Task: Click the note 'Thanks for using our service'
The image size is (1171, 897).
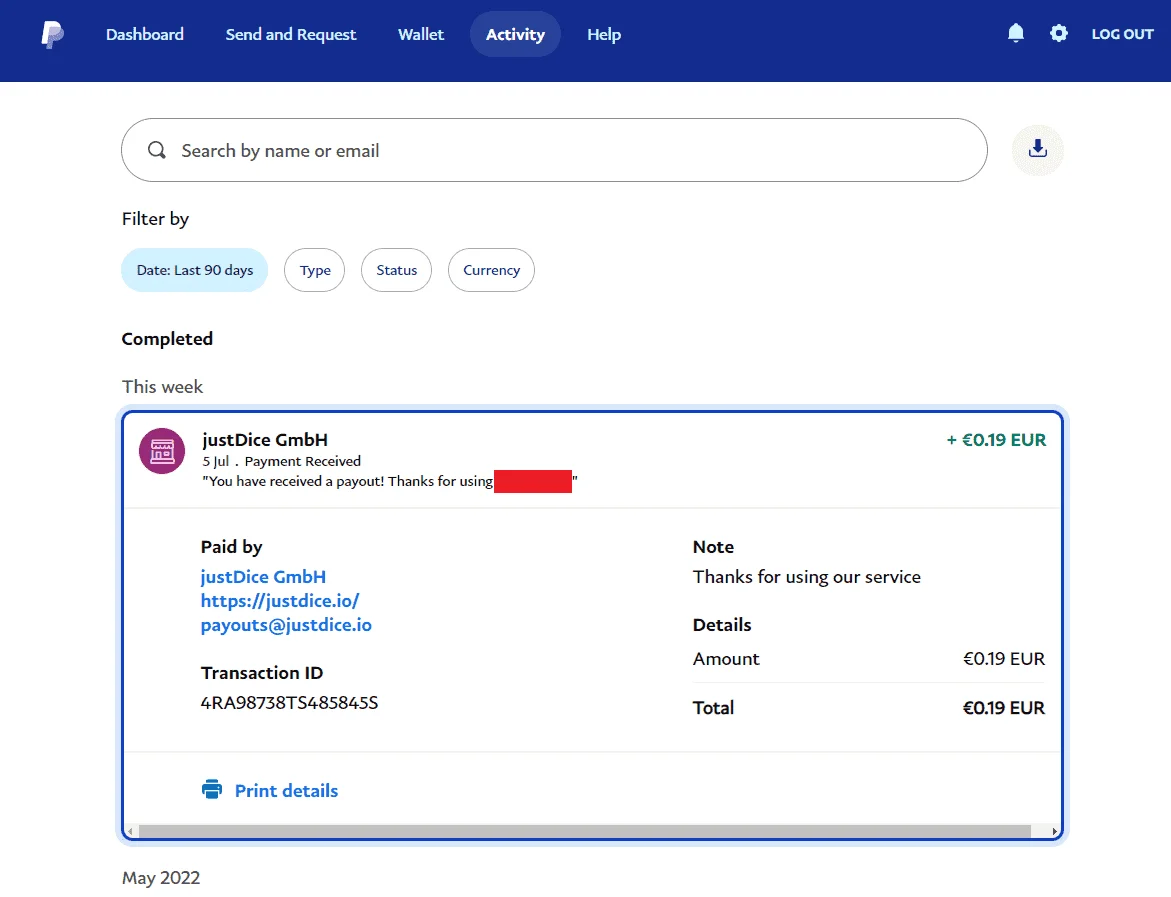Action: pos(807,577)
